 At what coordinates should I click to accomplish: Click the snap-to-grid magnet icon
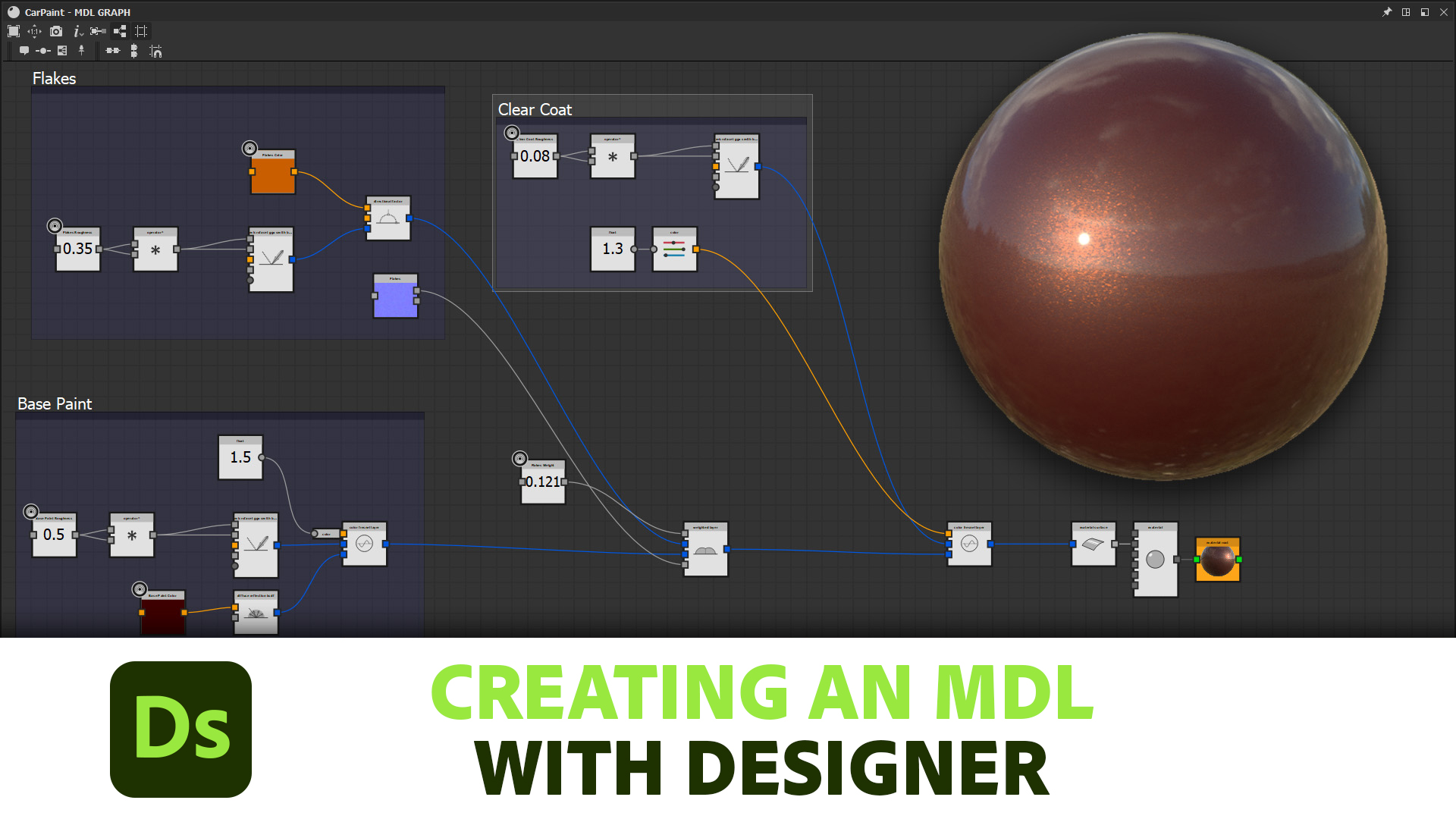(x=156, y=51)
